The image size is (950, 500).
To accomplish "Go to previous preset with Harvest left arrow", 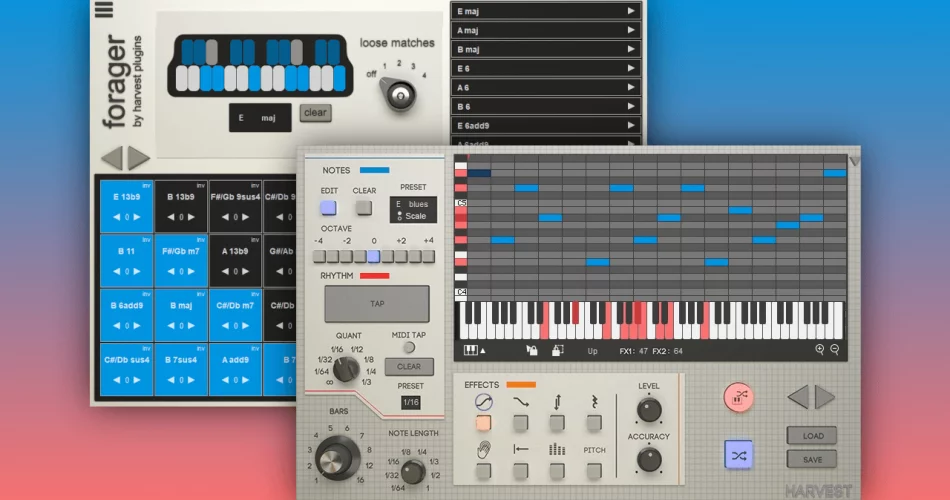I will click(799, 398).
